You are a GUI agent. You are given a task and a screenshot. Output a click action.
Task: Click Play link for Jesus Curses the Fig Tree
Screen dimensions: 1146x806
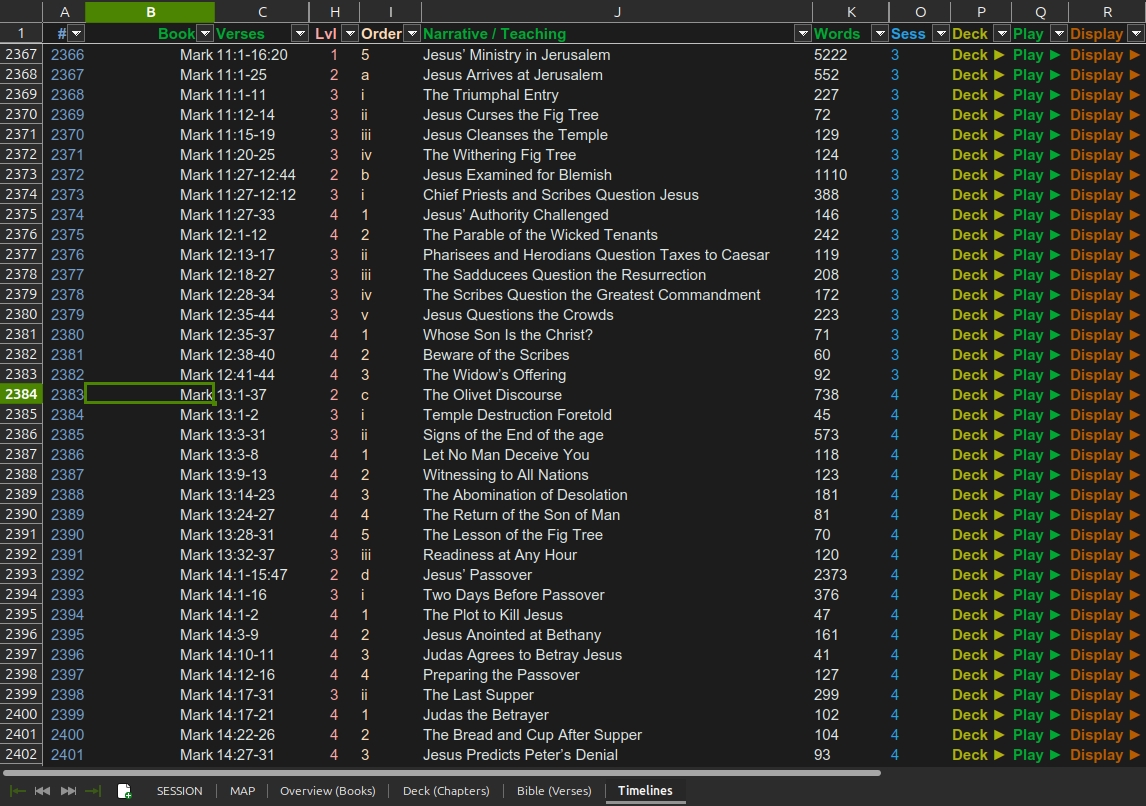pos(1036,115)
